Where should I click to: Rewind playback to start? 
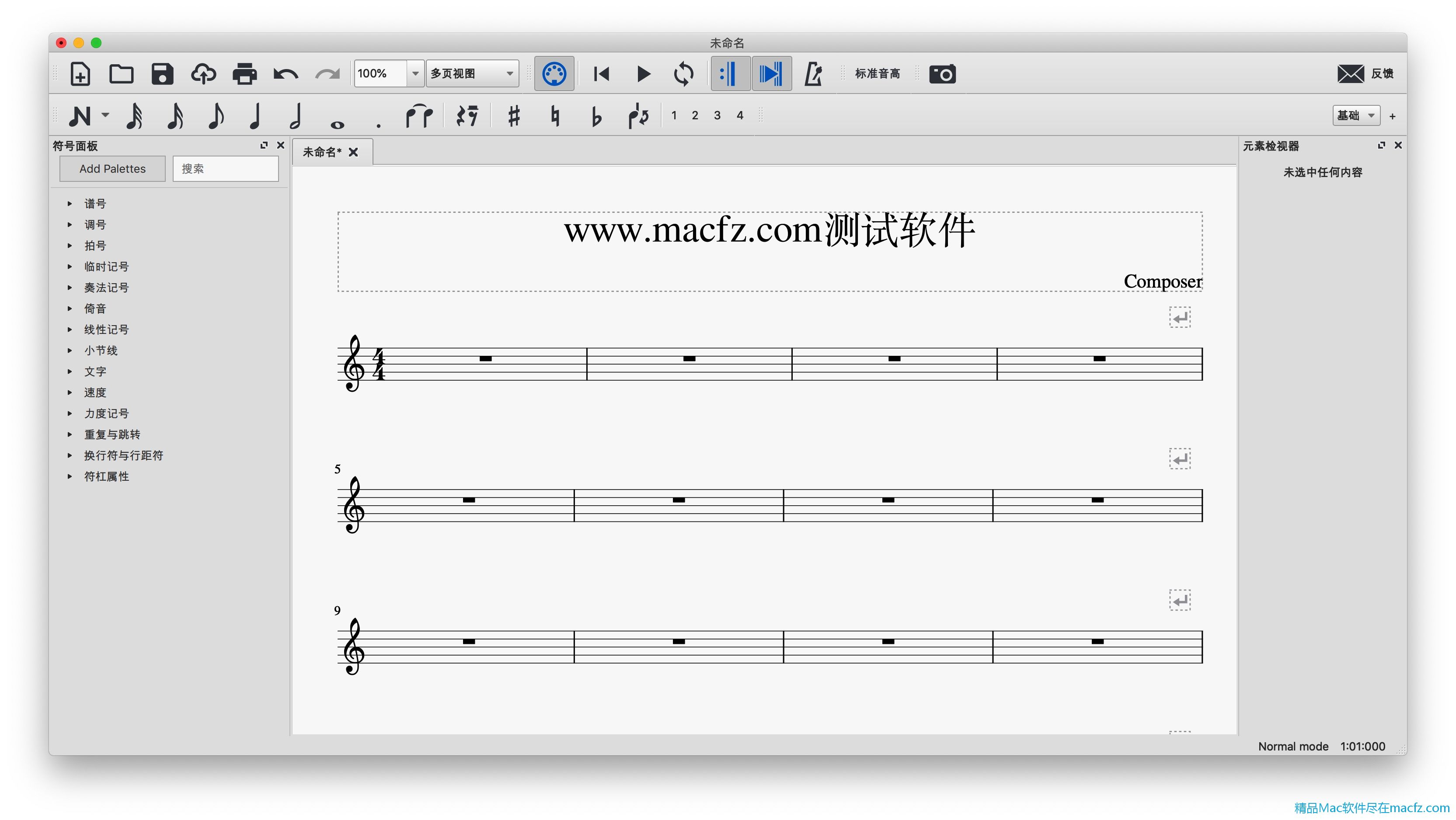pos(601,74)
